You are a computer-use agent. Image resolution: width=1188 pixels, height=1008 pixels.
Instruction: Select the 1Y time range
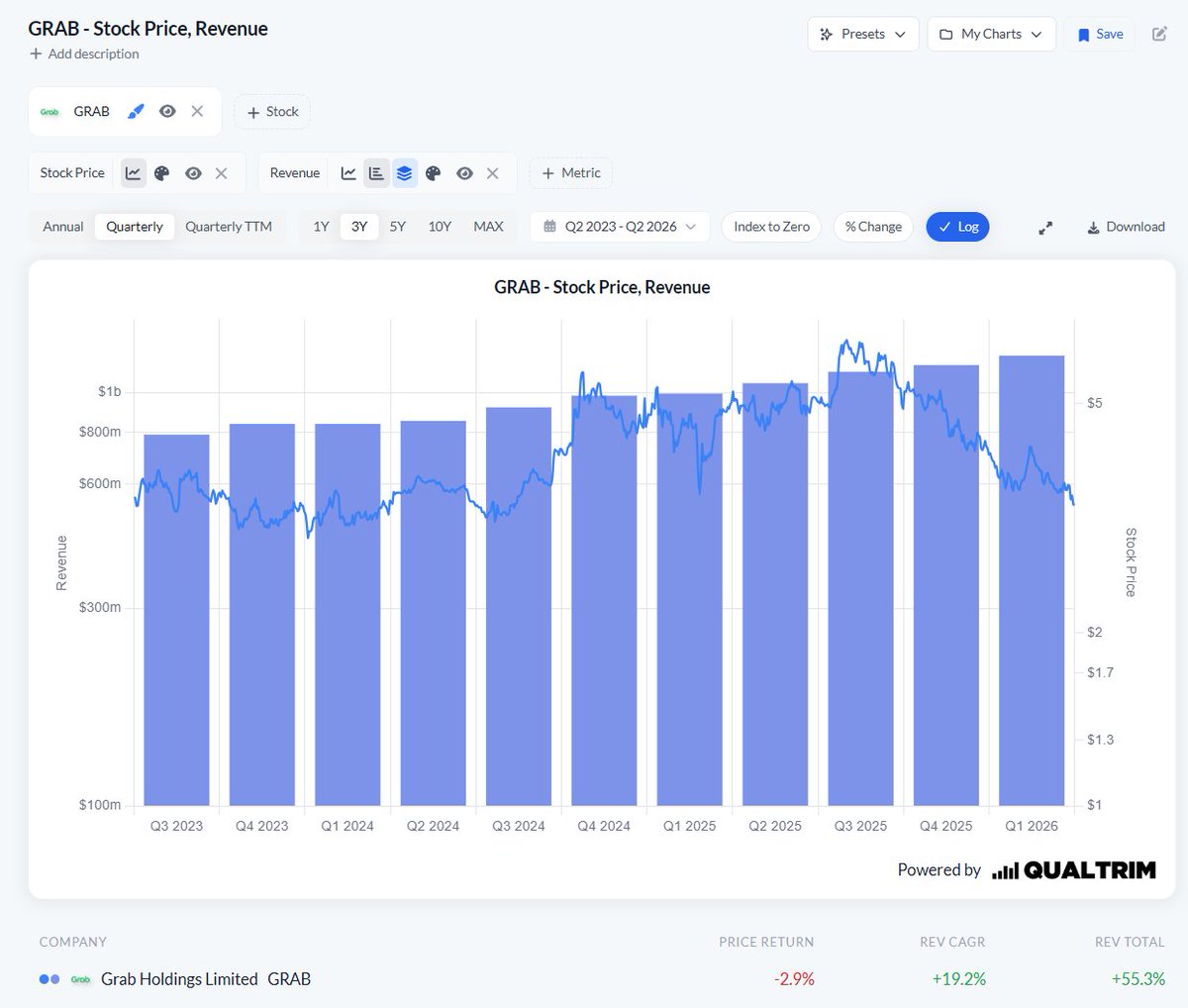point(321,227)
